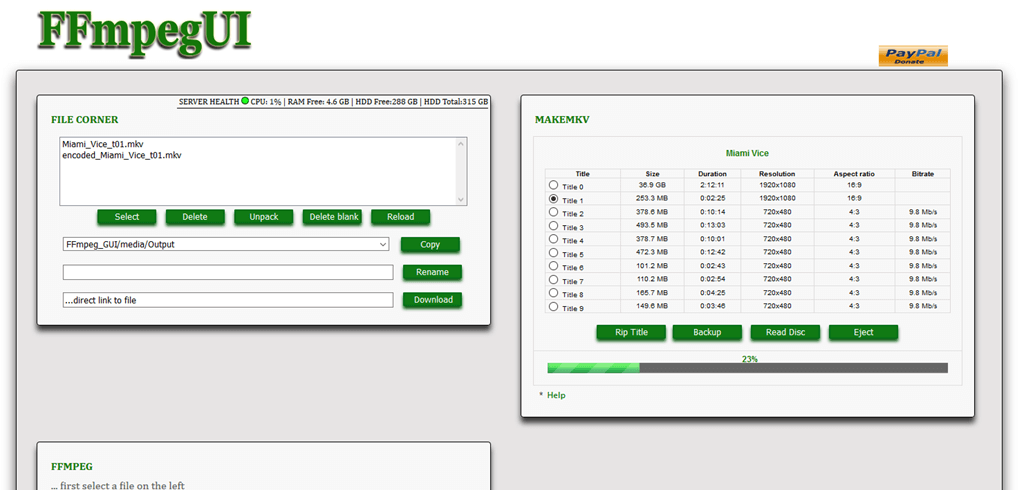The width and height of the screenshot is (1024, 490).
Task: Select Title 6 radio button
Action: 554,266
